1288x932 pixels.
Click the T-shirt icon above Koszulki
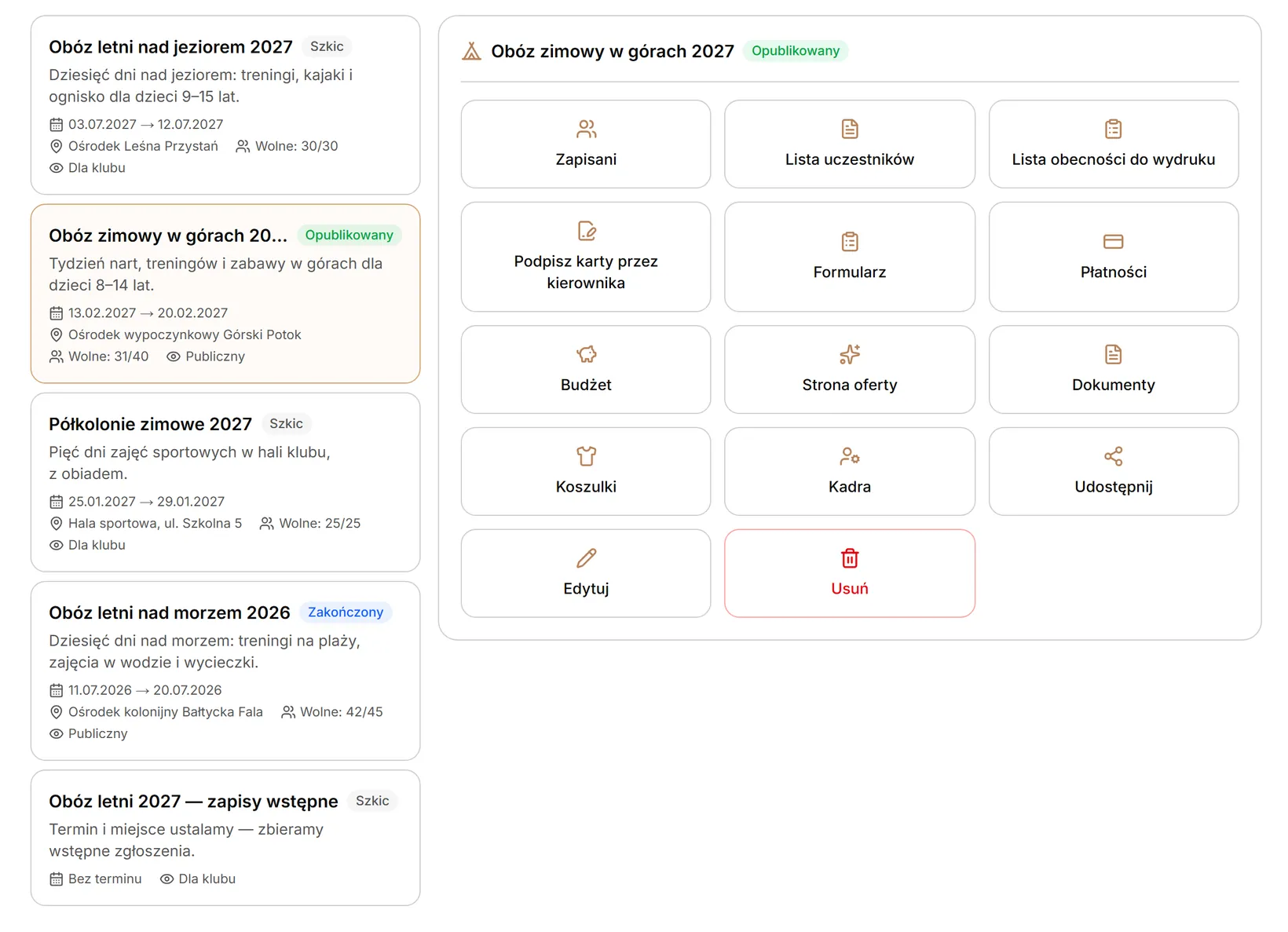(586, 456)
